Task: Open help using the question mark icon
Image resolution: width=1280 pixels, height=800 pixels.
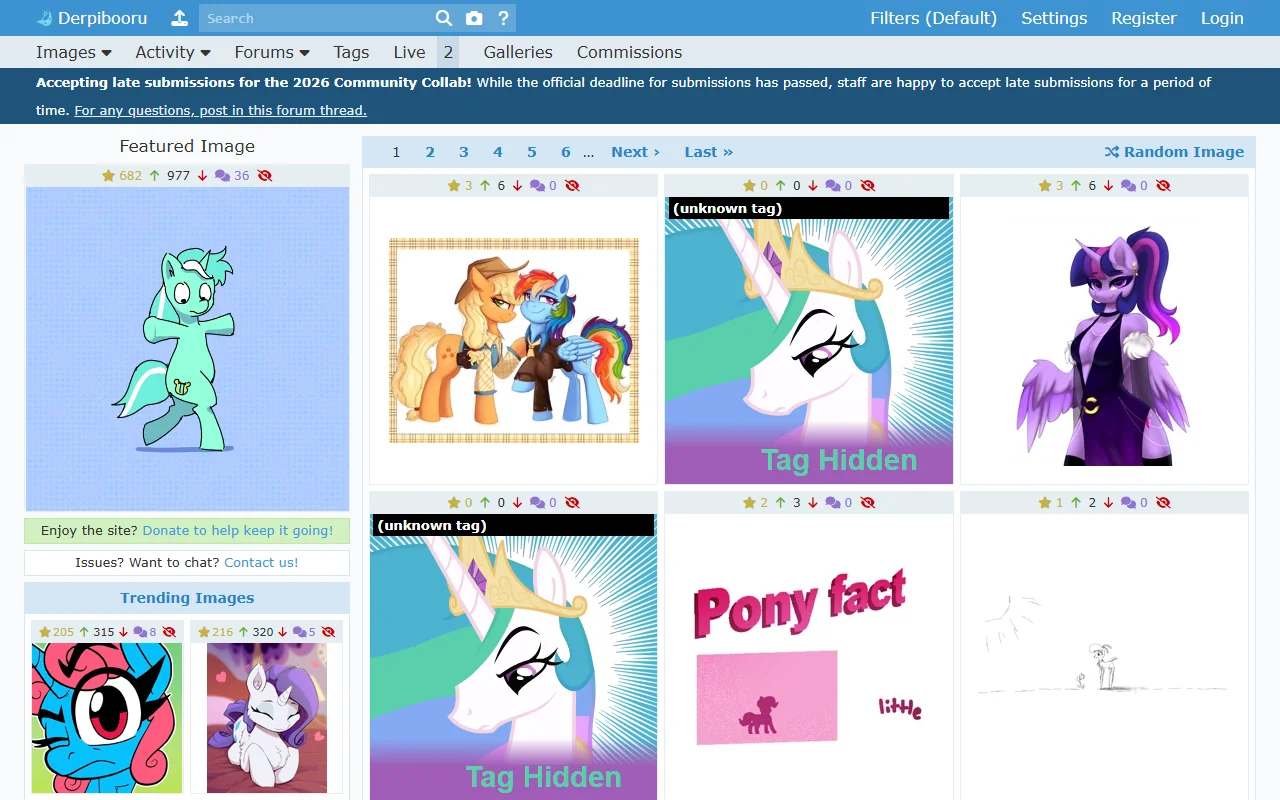Action: (503, 17)
